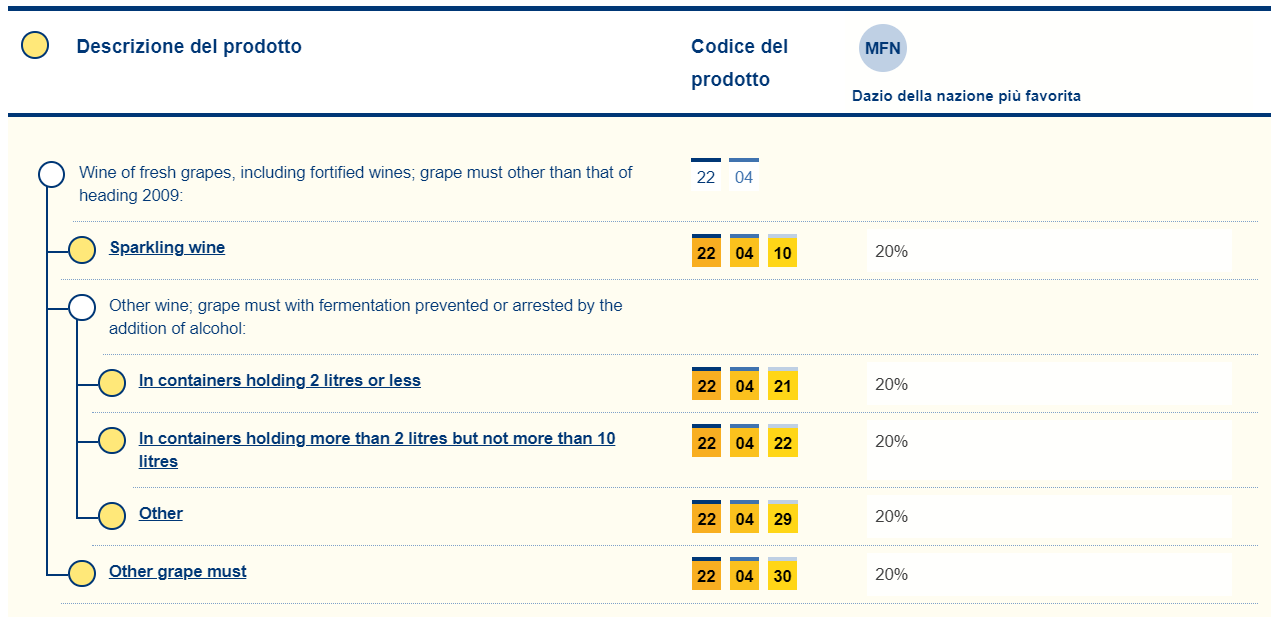Screen dimensions: 1277x617
Task: Click the yellow '29' subheading code box
Action: pyautogui.click(x=783, y=519)
